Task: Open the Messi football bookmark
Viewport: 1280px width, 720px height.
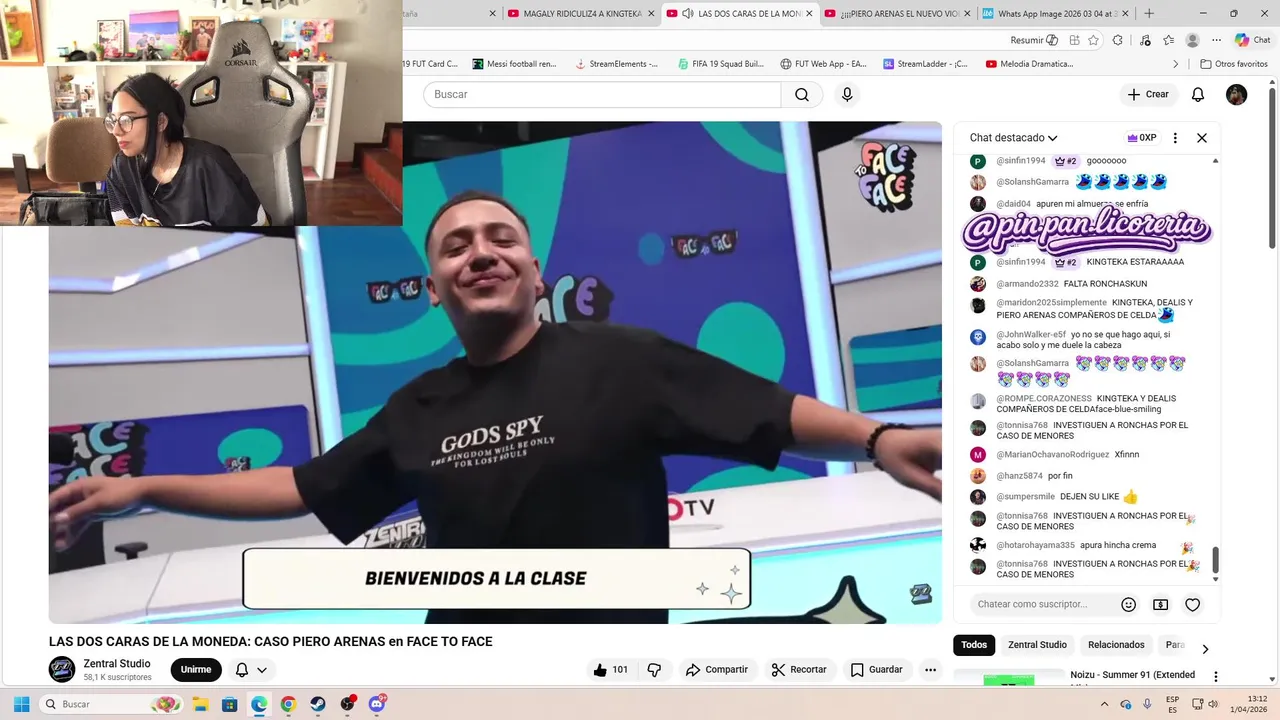Action: [x=514, y=64]
